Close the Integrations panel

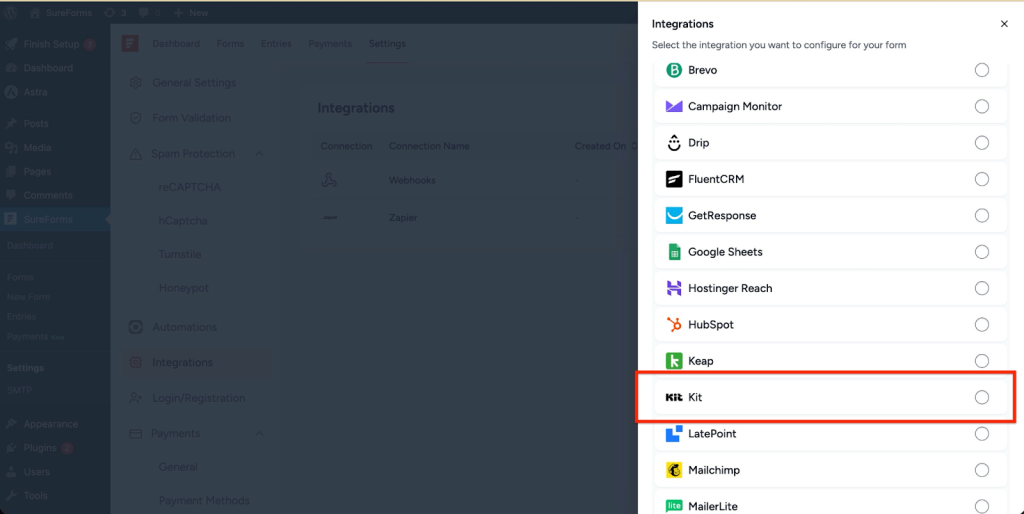tap(1004, 23)
